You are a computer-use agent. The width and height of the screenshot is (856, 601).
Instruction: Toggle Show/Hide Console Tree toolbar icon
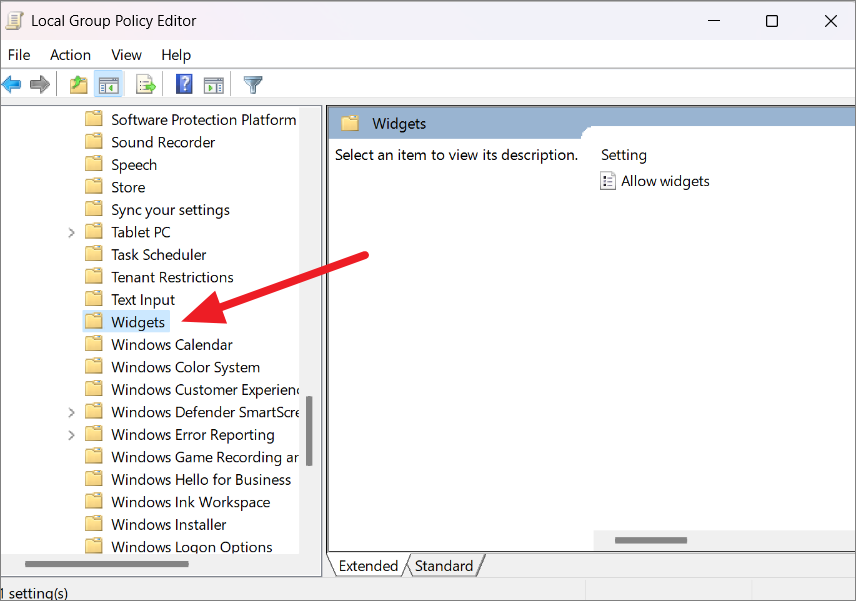click(109, 85)
